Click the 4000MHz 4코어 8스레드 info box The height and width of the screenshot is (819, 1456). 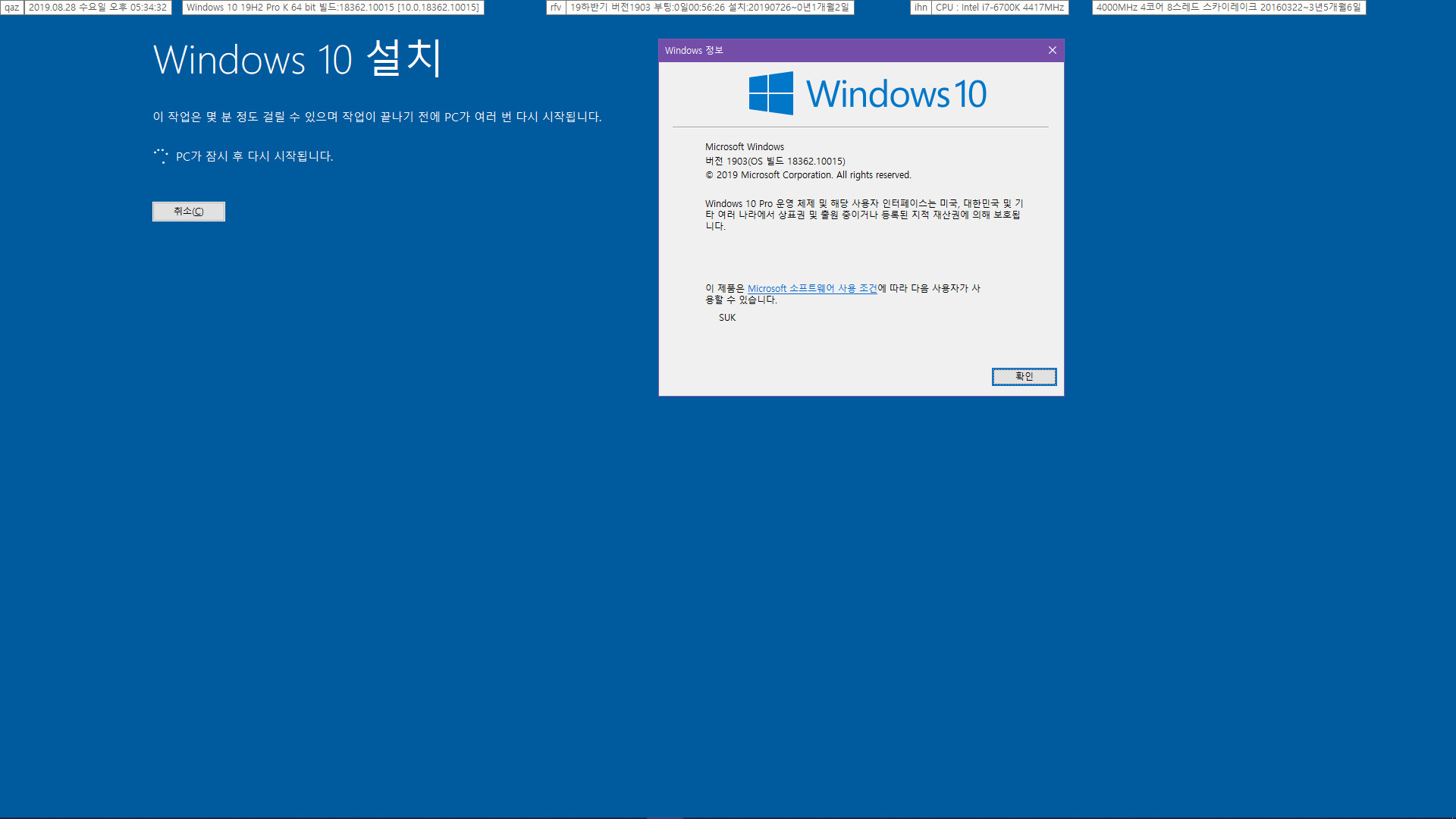pos(1228,8)
